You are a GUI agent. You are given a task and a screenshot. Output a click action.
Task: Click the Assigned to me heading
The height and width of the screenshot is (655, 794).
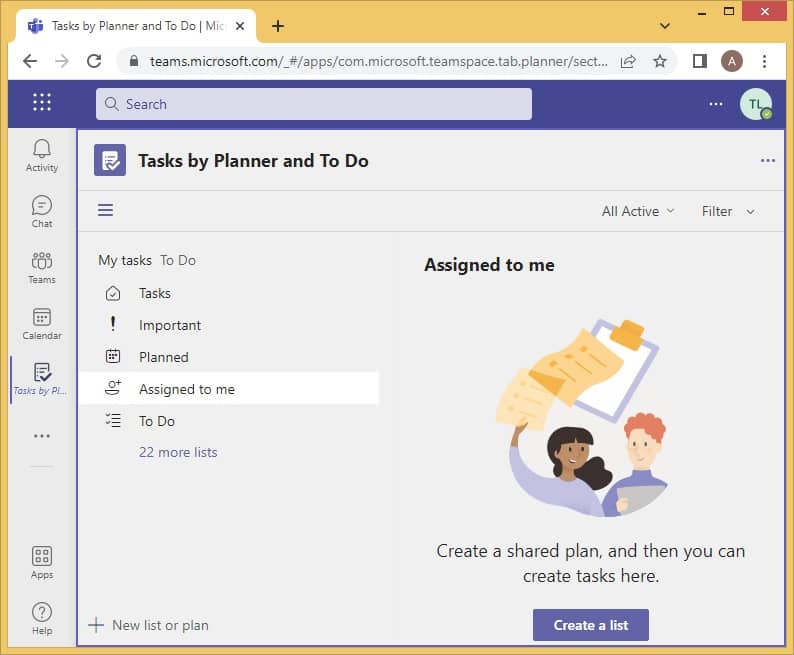(489, 265)
